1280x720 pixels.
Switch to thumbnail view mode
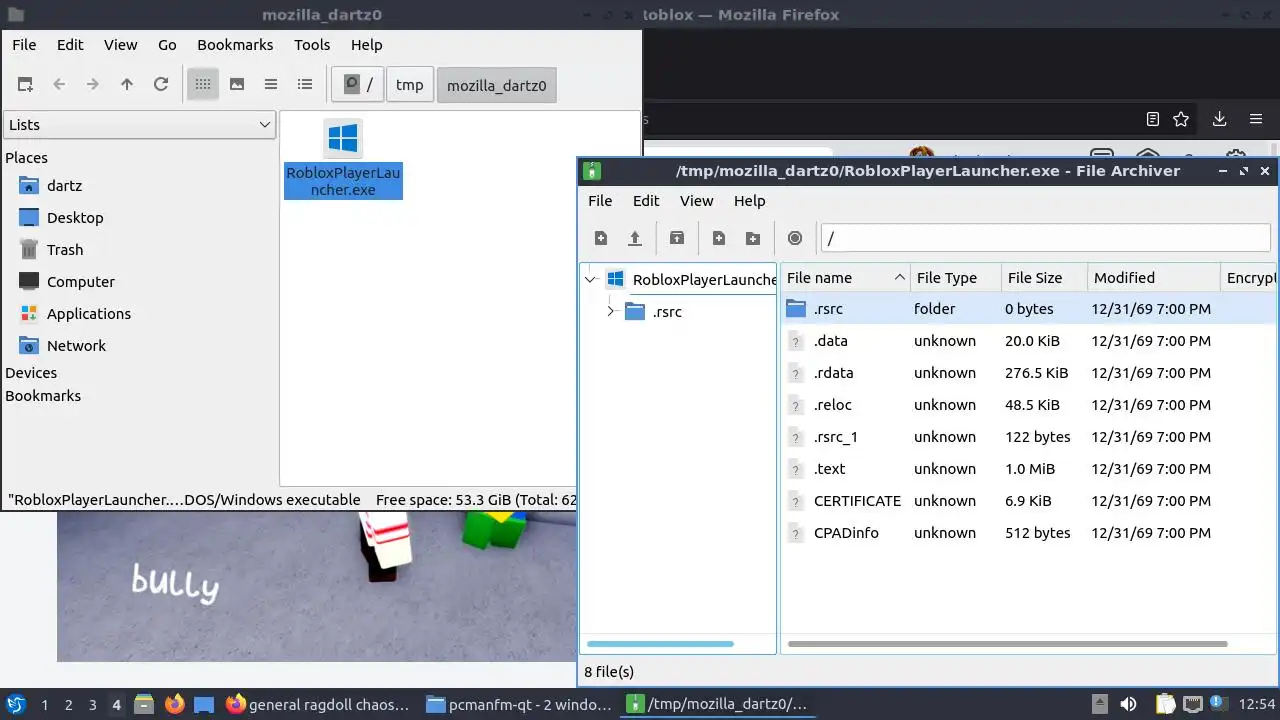point(237,85)
